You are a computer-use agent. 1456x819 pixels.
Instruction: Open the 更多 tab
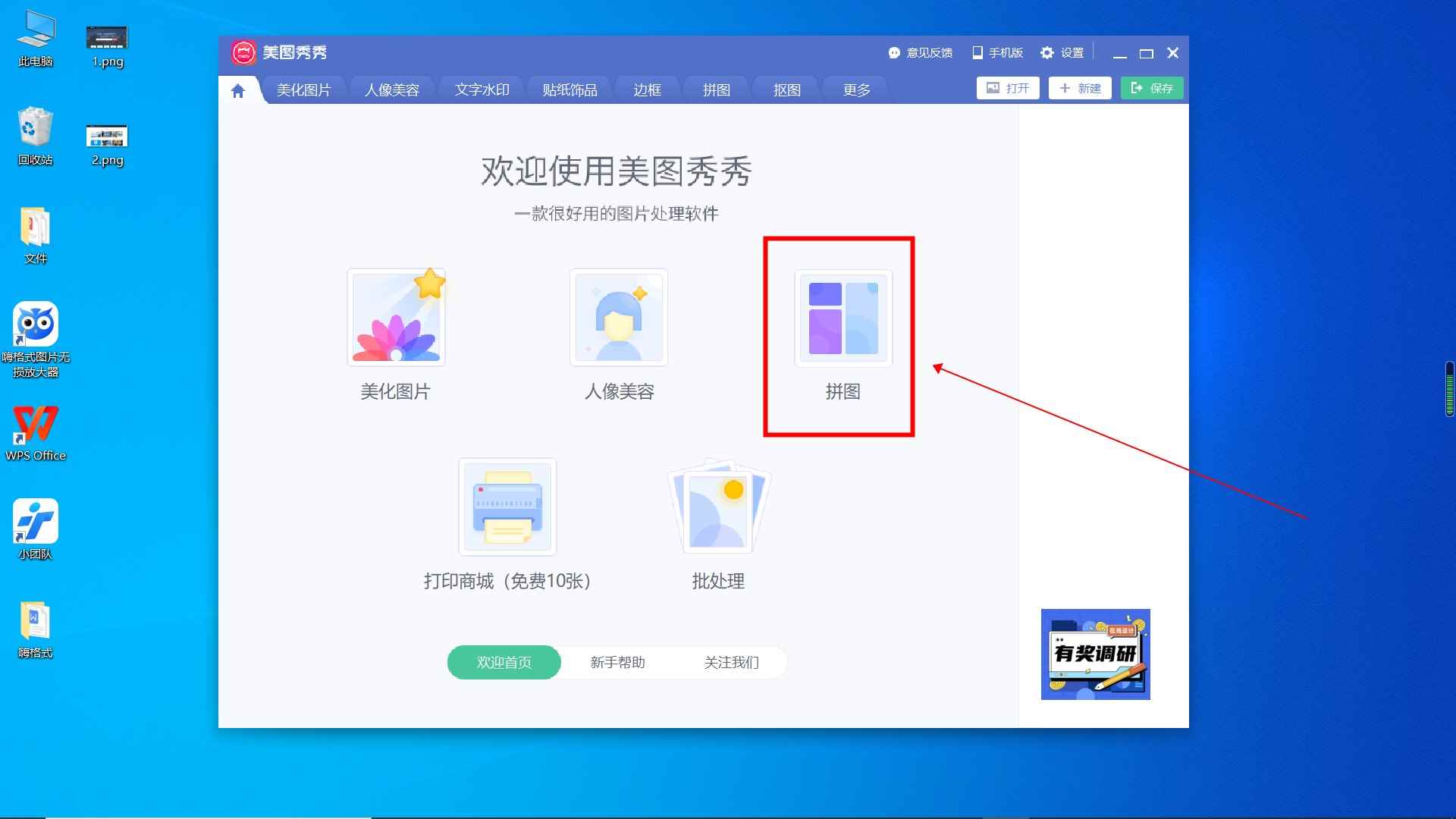tap(855, 89)
